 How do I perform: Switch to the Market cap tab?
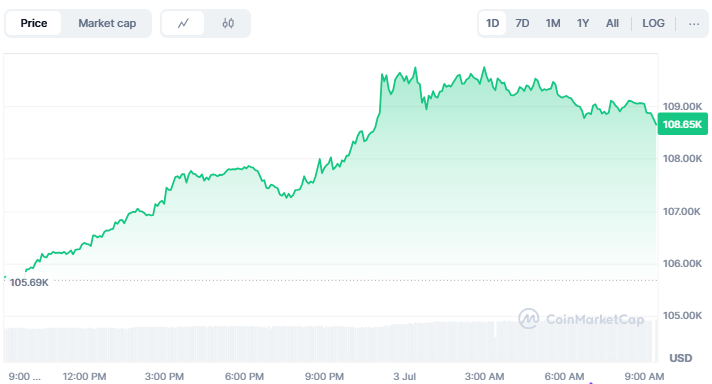click(107, 23)
